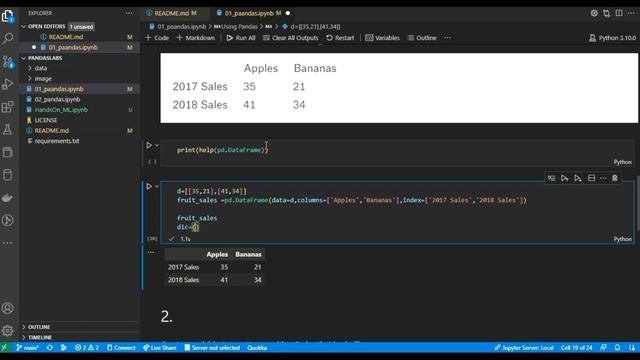
Task: Click the remote window status bar icon
Action: [x=4, y=348]
